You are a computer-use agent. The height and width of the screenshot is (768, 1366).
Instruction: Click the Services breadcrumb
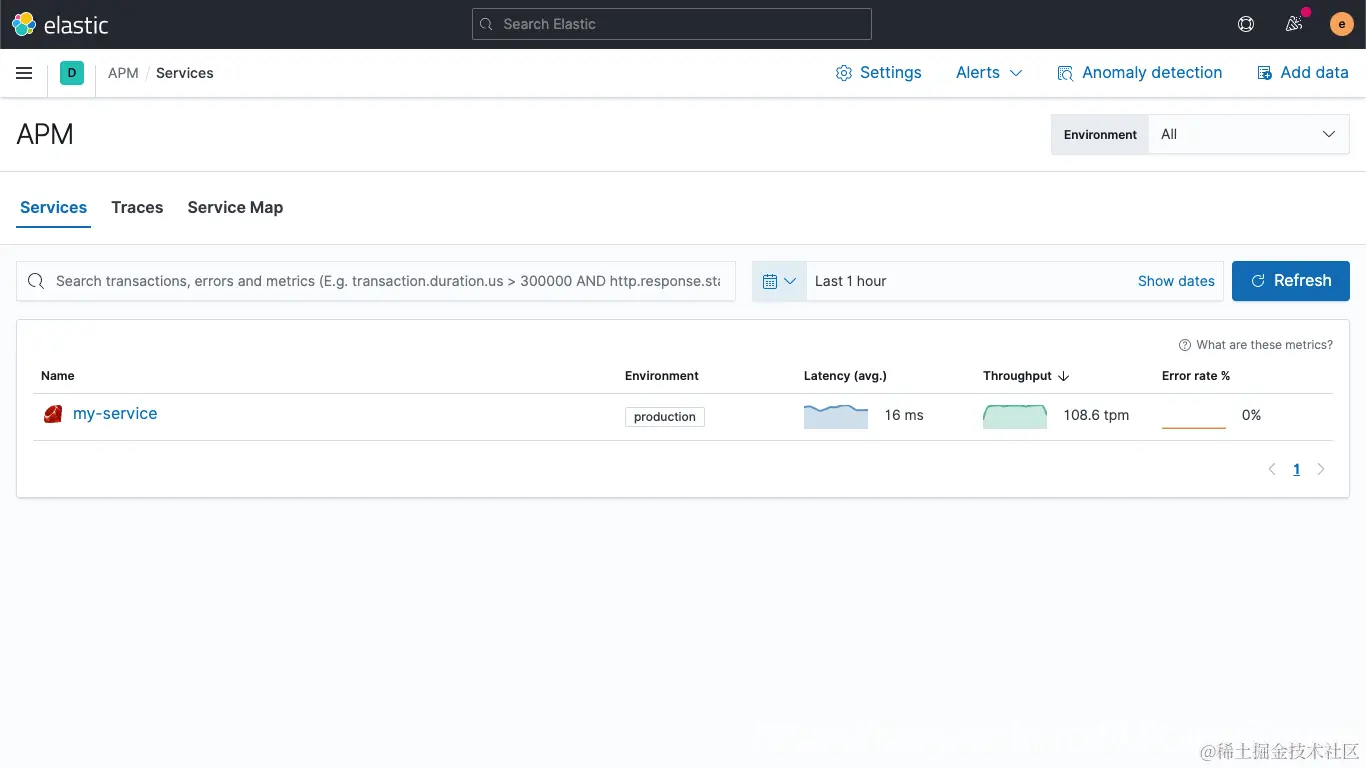[185, 73]
